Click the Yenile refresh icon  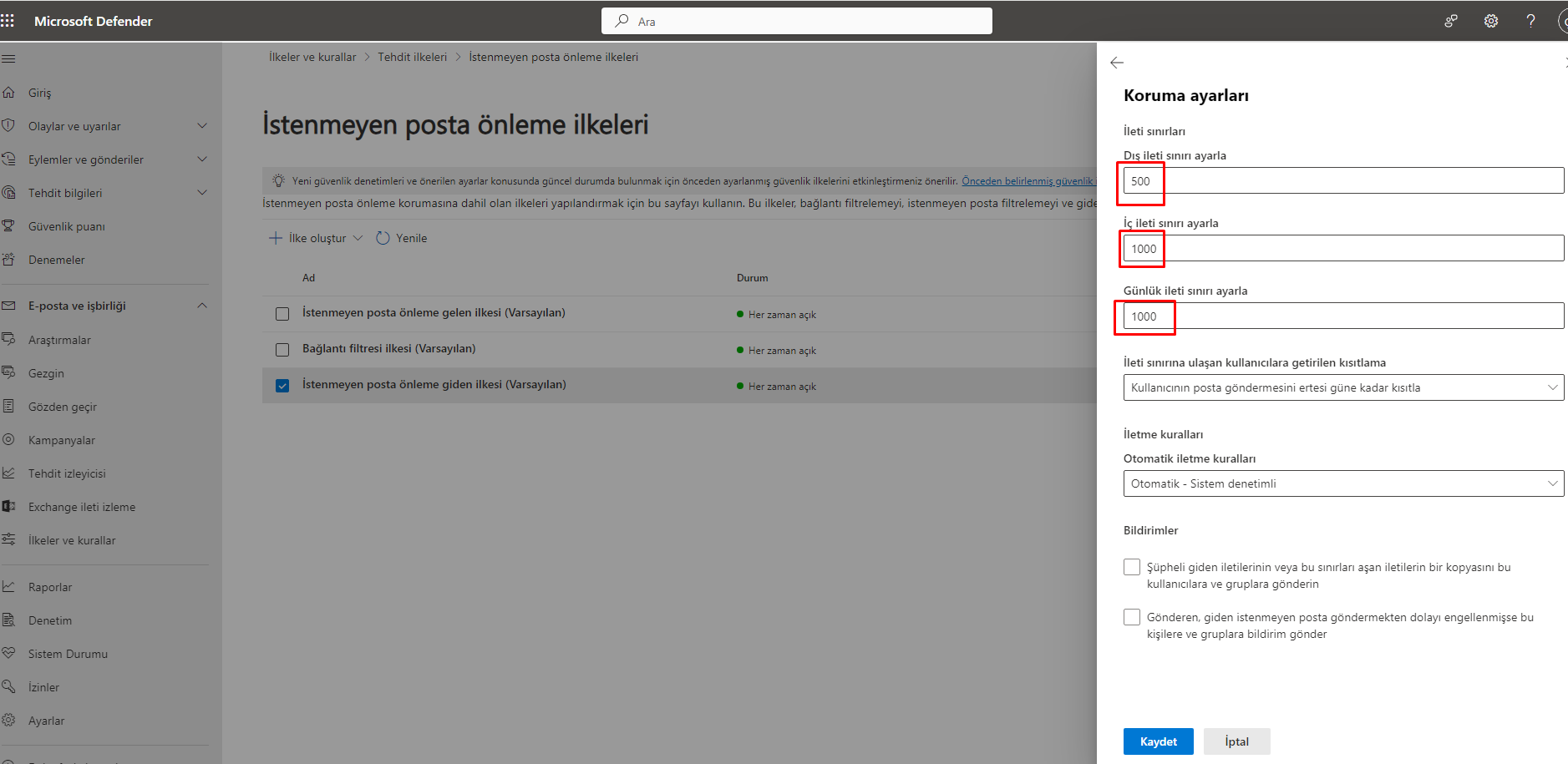pos(383,238)
